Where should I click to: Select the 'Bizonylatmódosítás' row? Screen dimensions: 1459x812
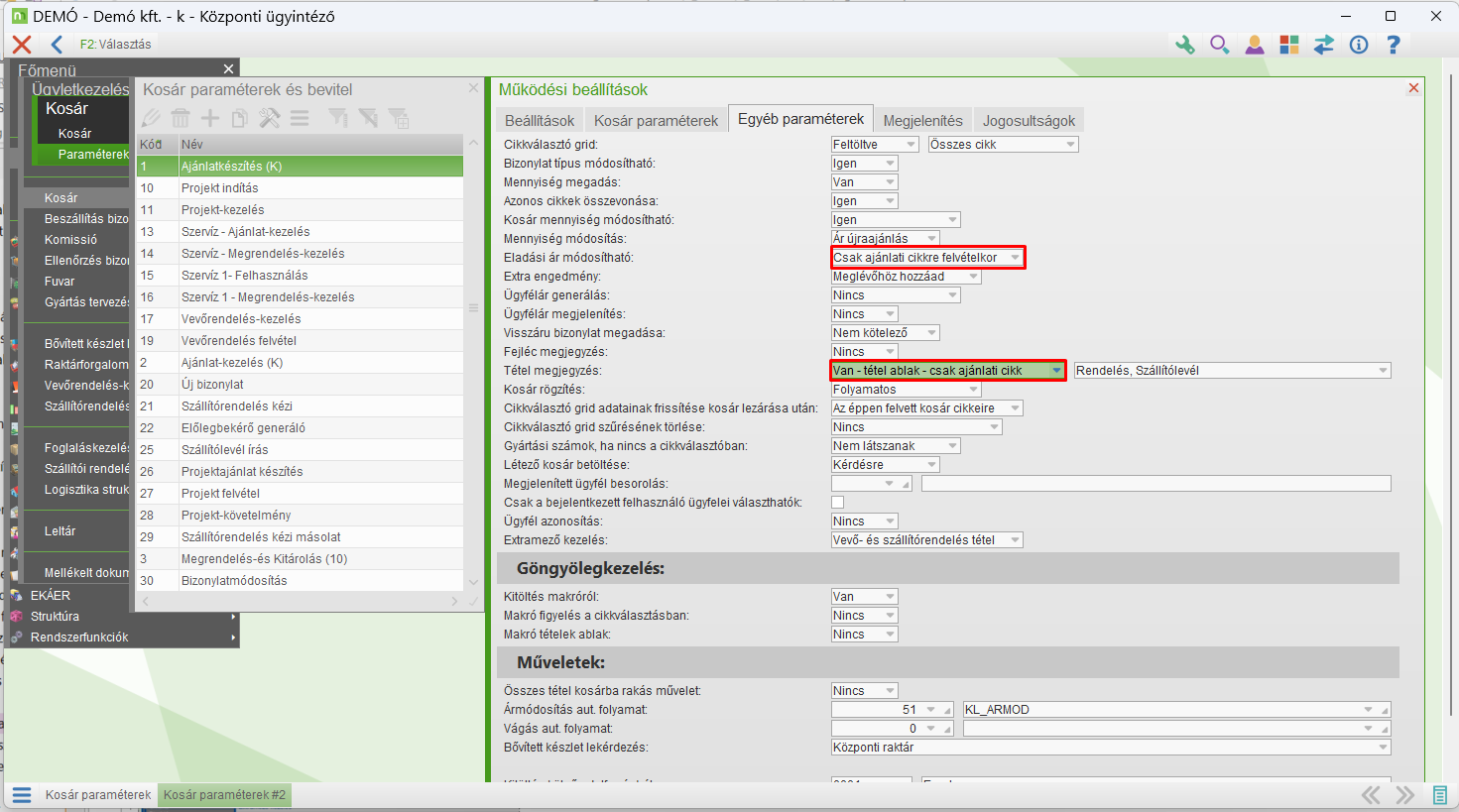pyautogui.click(x=300, y=581)
